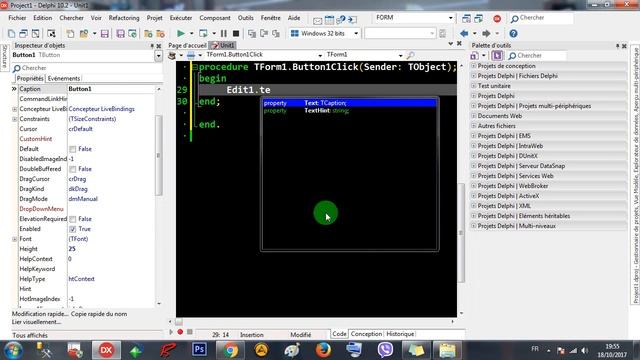Expand the Font property node
Viewport: 640px width, 360px height.
point(15,239)
